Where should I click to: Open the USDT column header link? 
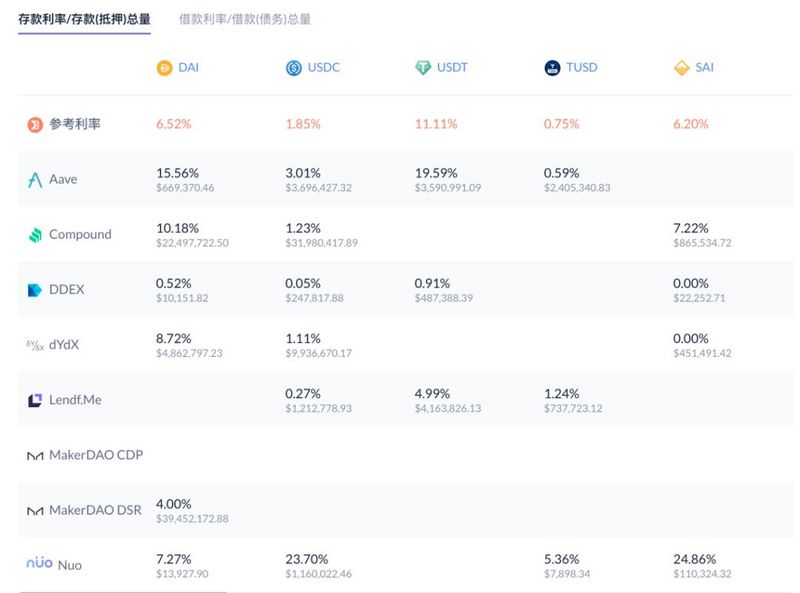[x=452, y=67]
